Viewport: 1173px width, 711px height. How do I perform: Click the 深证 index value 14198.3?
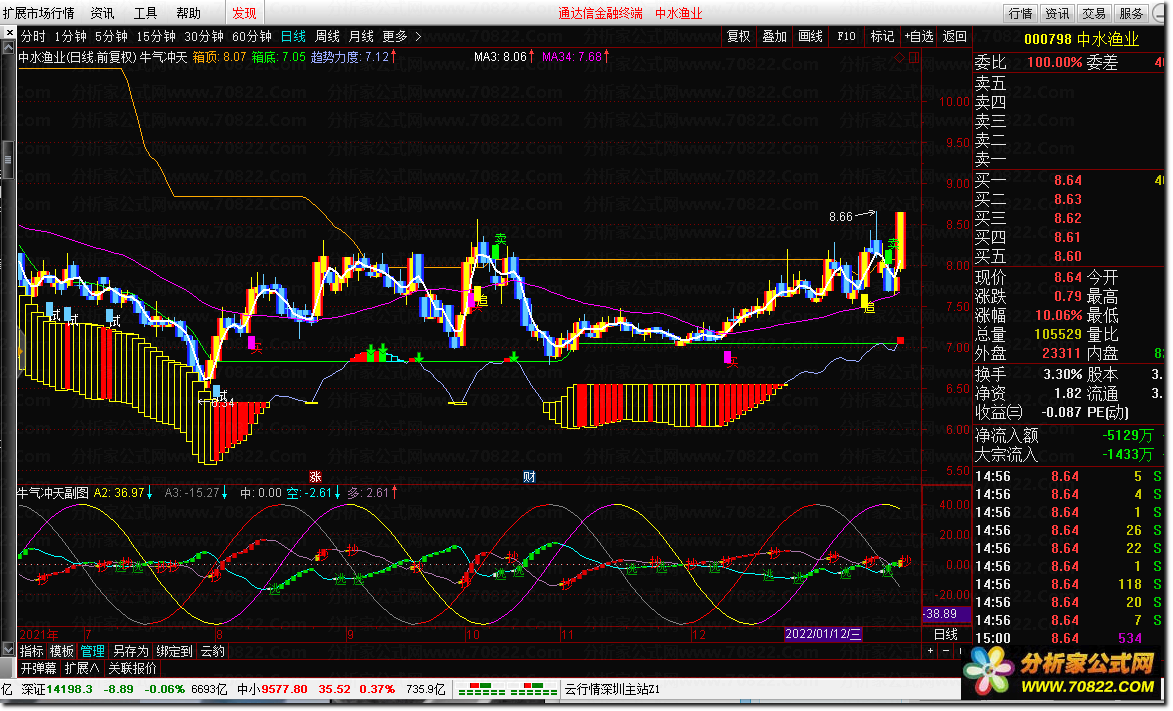coord(70,689)
